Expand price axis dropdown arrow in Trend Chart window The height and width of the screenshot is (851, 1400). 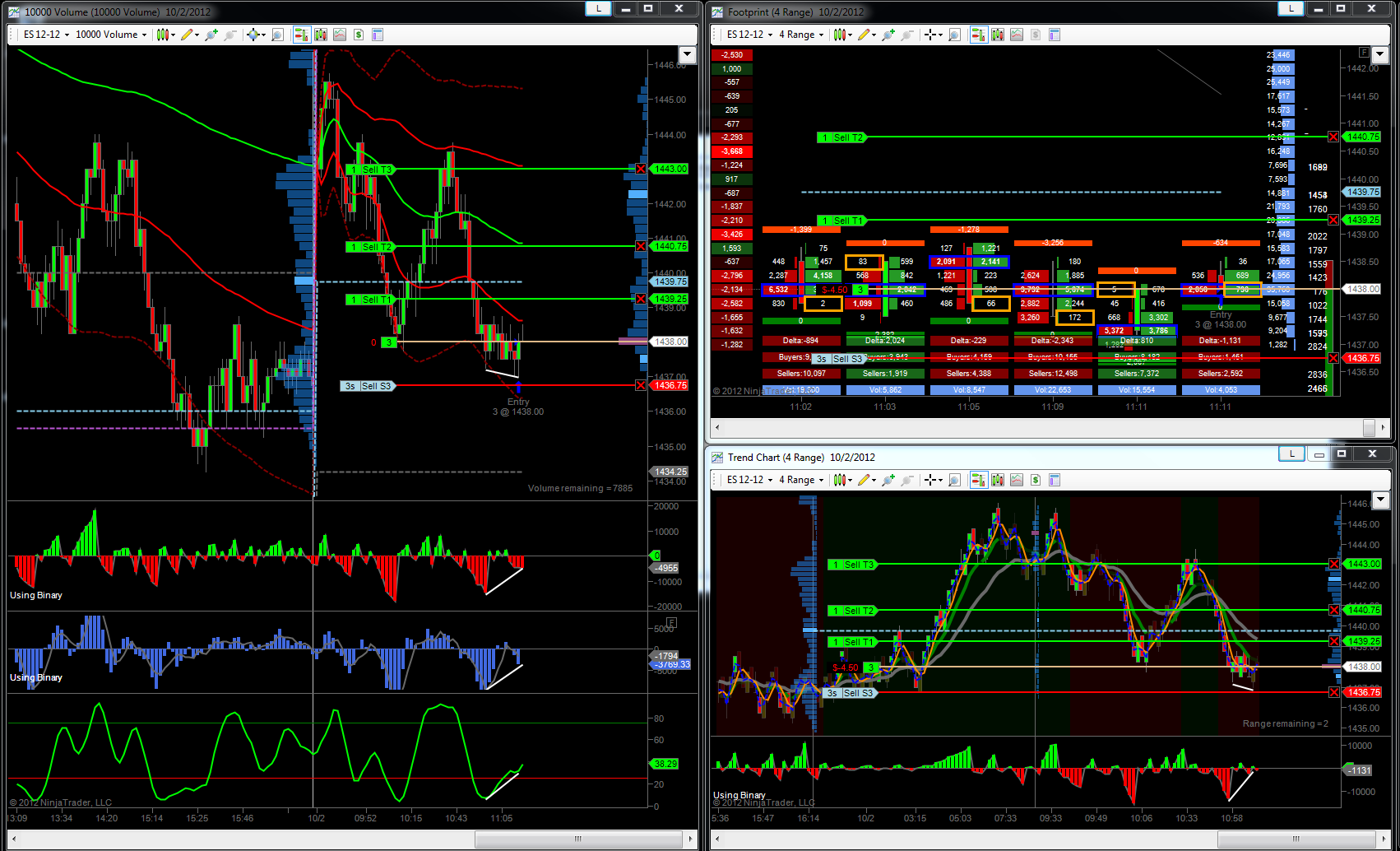pos(1380,500)
